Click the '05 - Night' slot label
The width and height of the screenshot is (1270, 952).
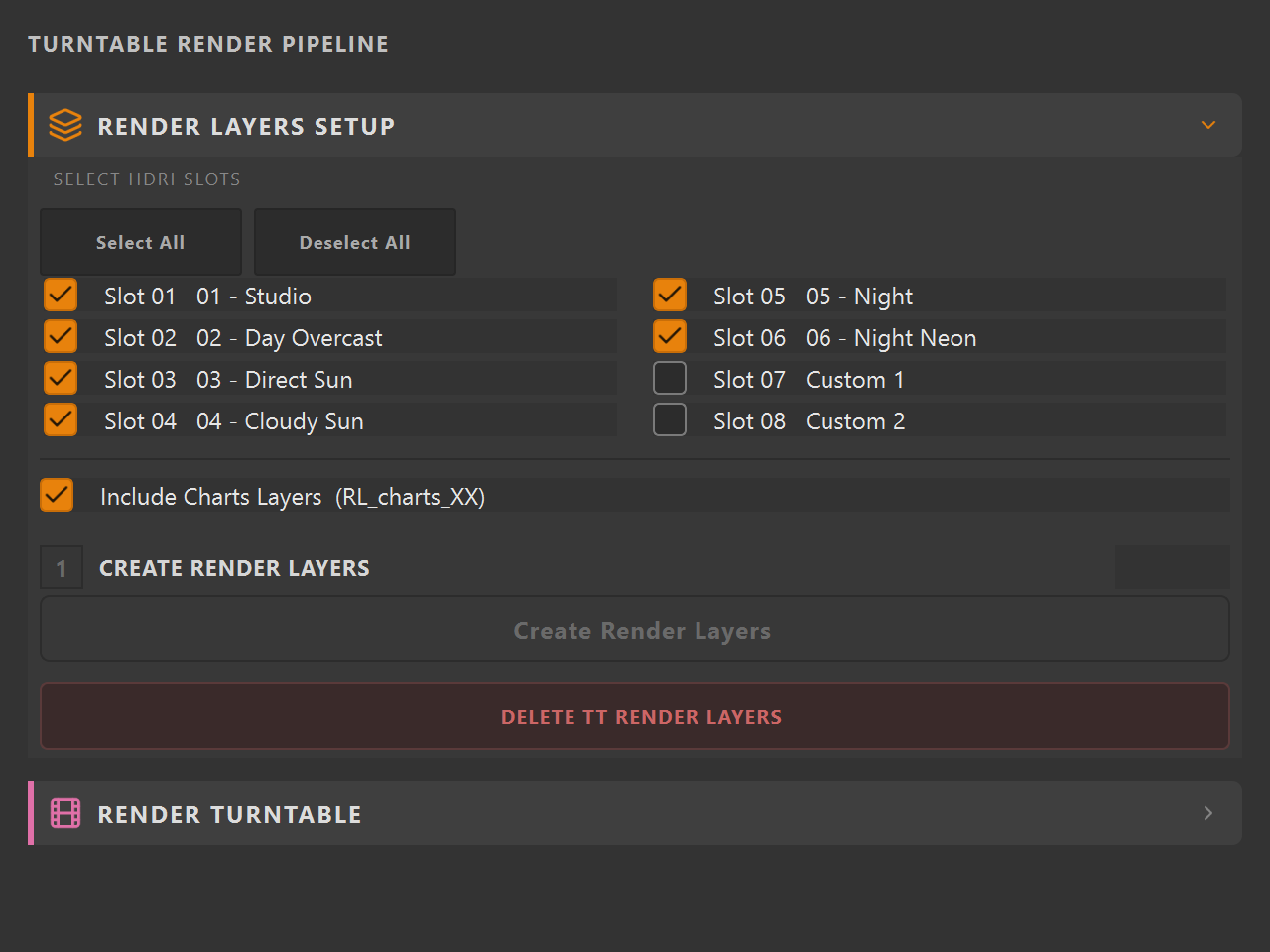click(x=859, y=297)
